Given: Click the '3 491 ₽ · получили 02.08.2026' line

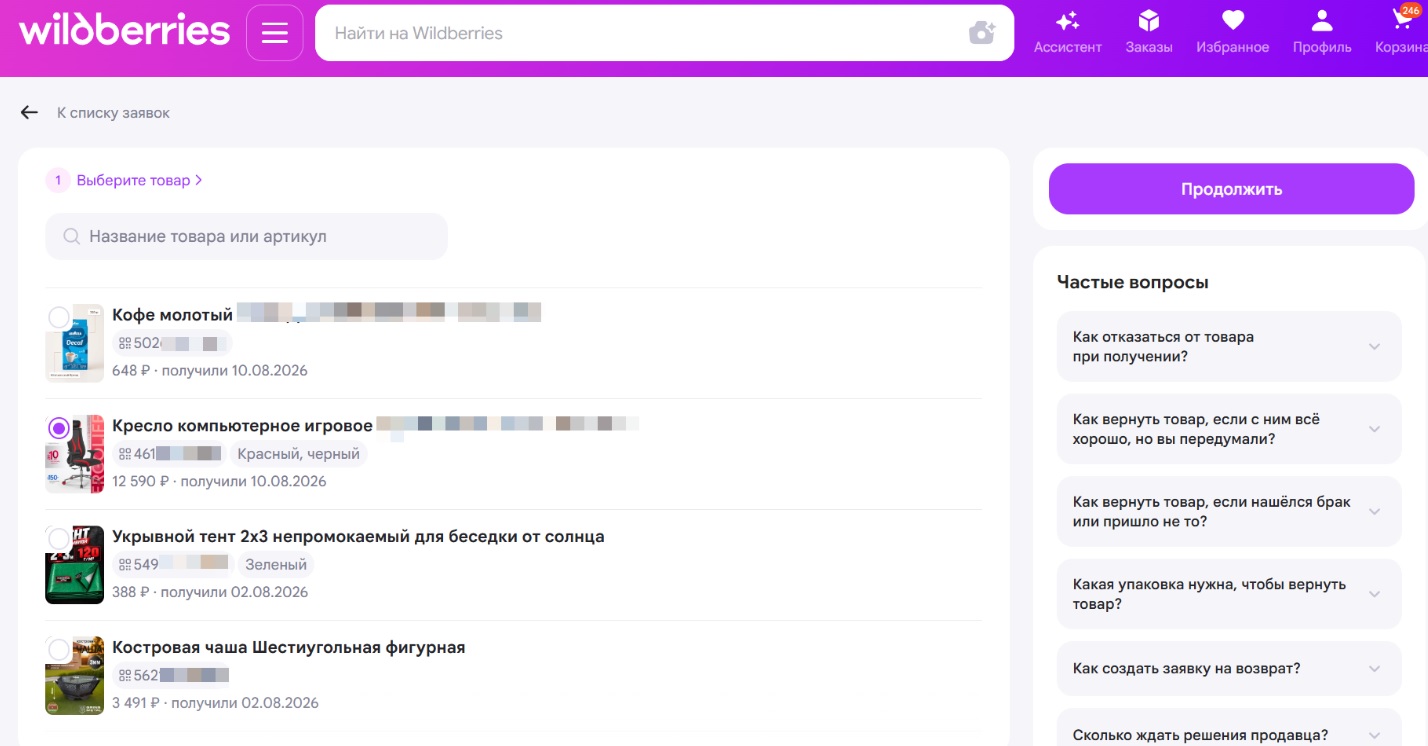Looking at the screenshot, I should click(215, 703).
